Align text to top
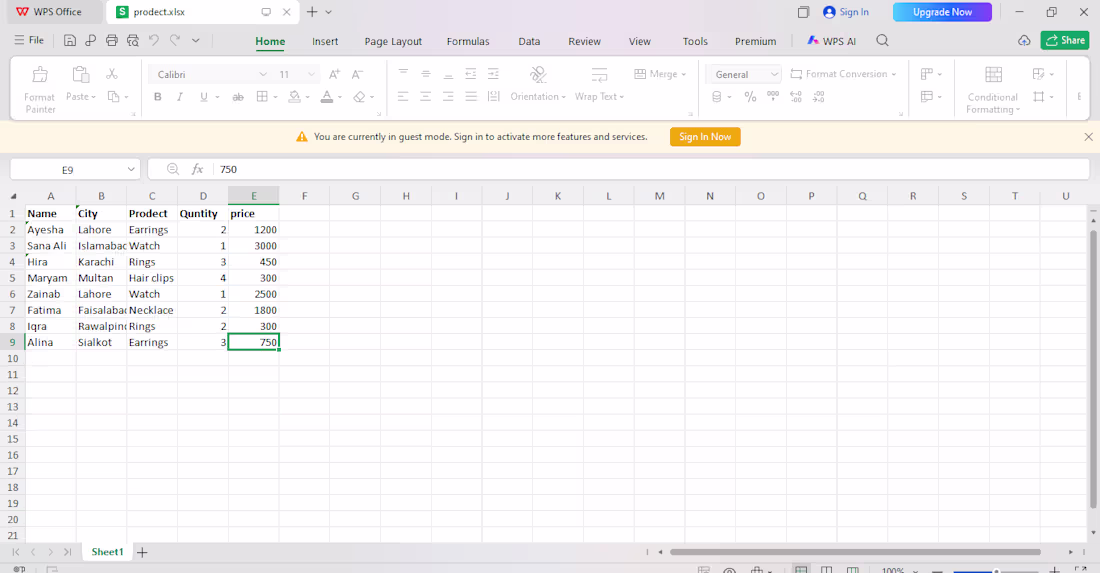 (403, 74)
